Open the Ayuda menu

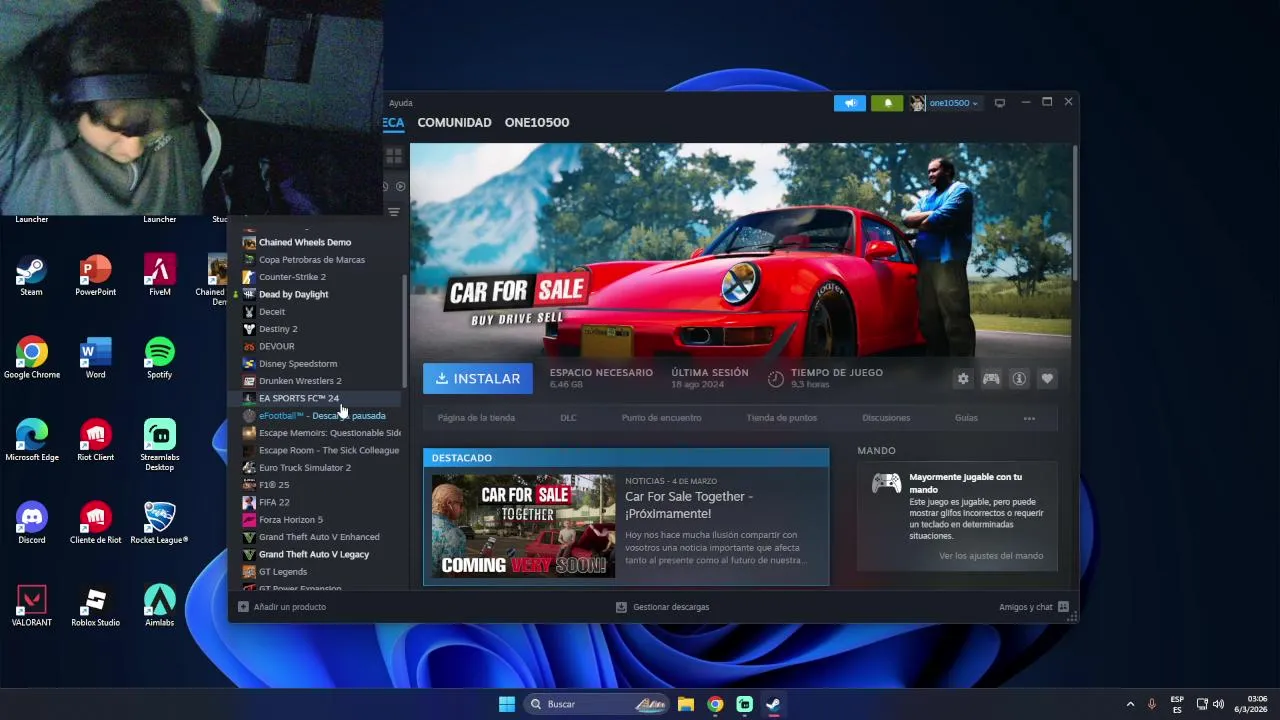point(400,103)
